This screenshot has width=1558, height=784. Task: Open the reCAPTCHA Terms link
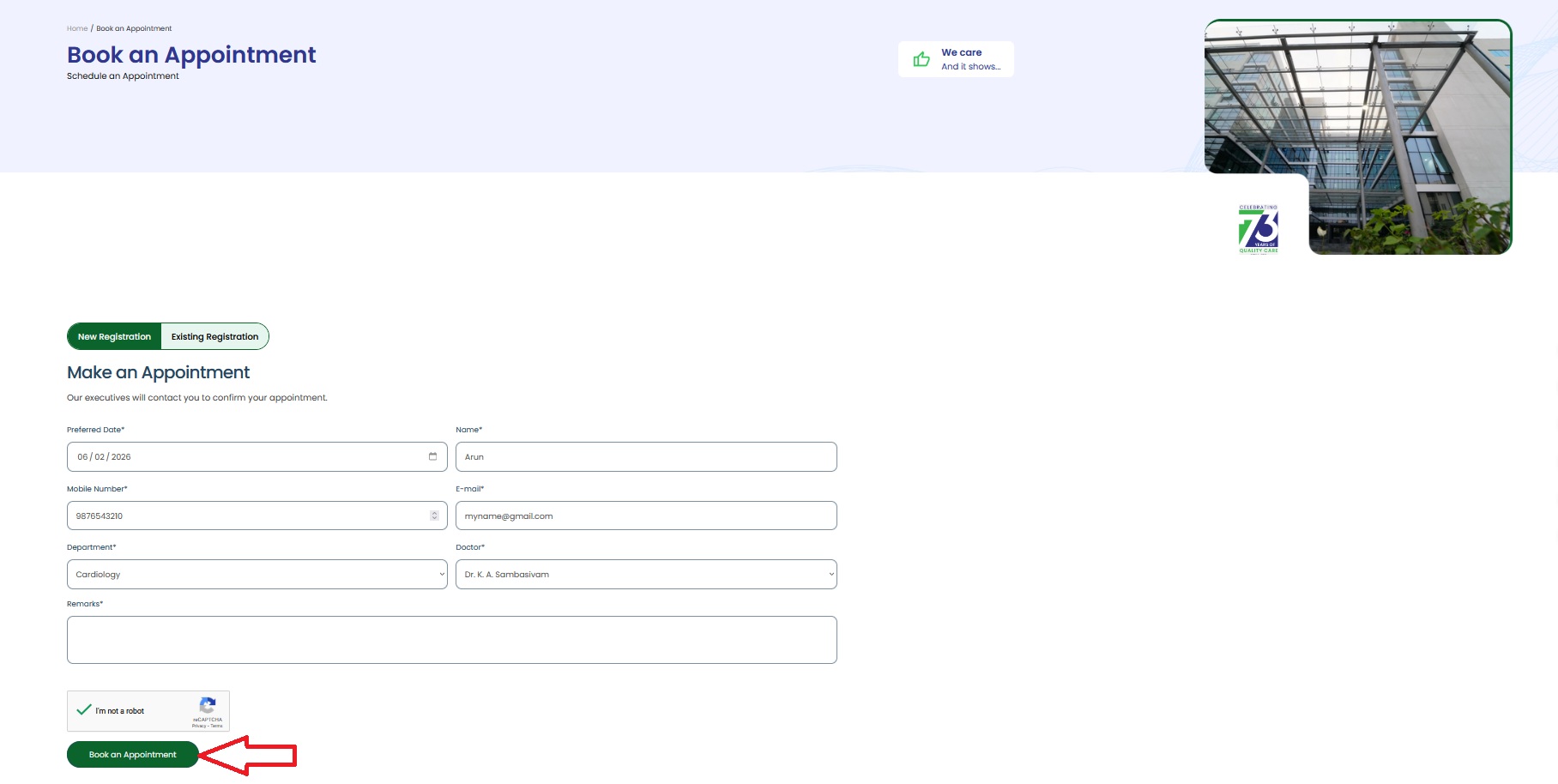pos(217,726)
